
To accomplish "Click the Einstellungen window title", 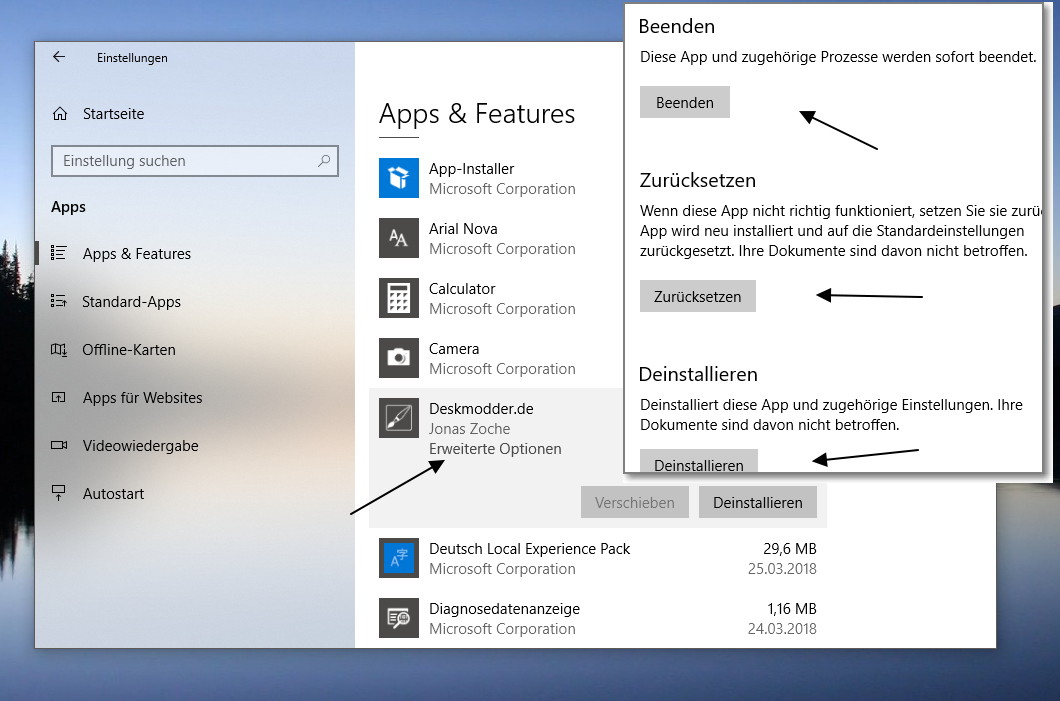I will (132, 57).
